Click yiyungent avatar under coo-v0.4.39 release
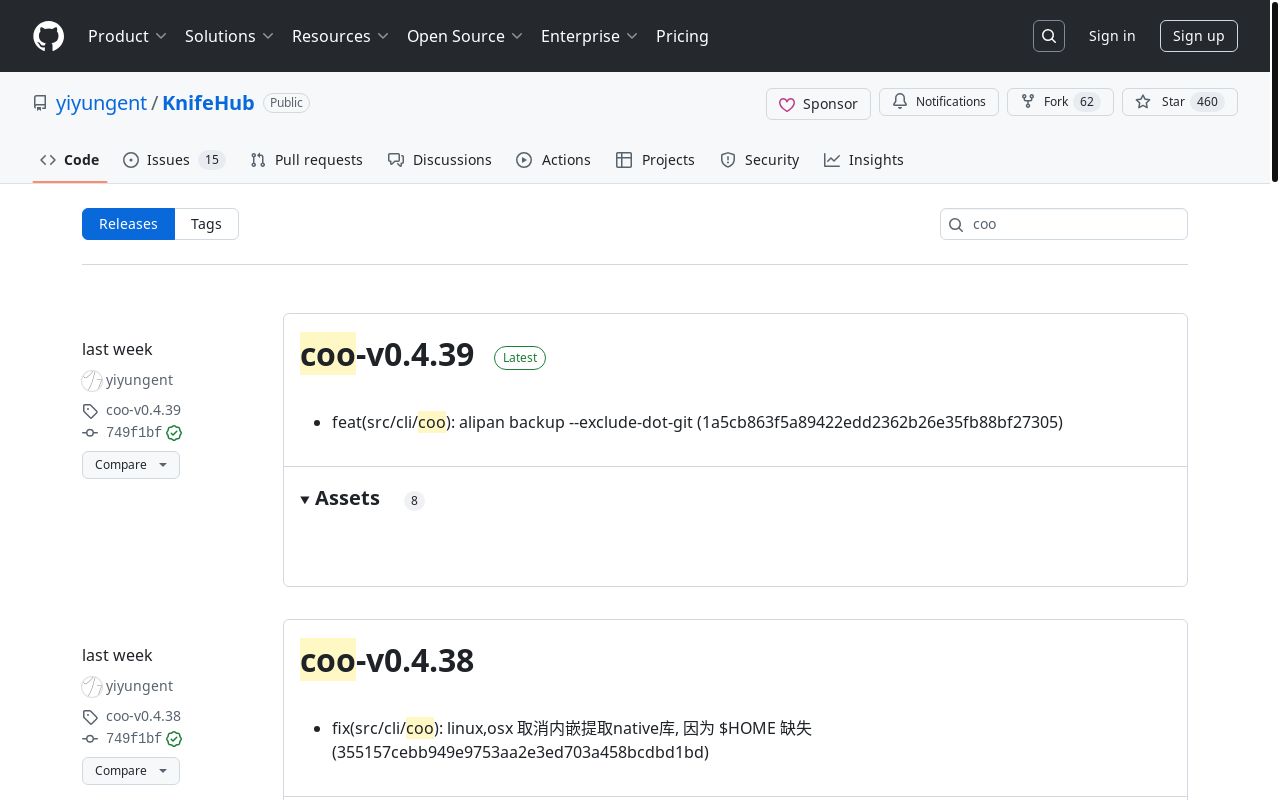This screenshot has height=800, width=1280. (x=92, y=380)
